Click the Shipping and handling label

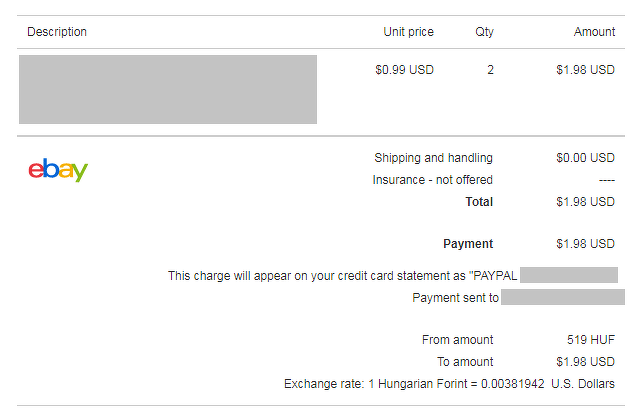click(433, 158)
